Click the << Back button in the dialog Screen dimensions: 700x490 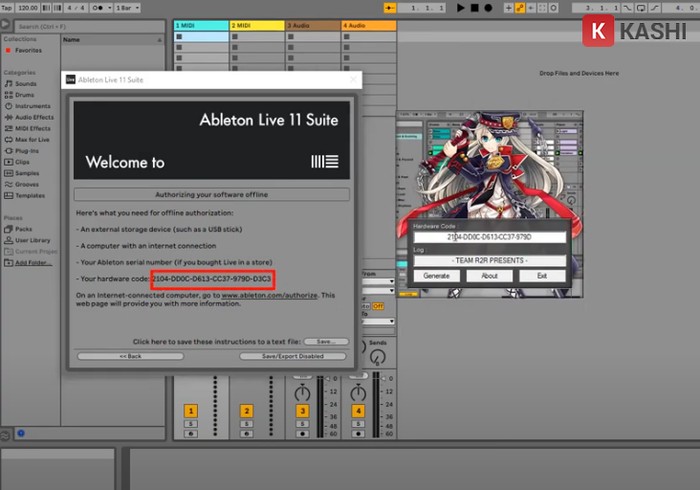click(x=130, y=356)
